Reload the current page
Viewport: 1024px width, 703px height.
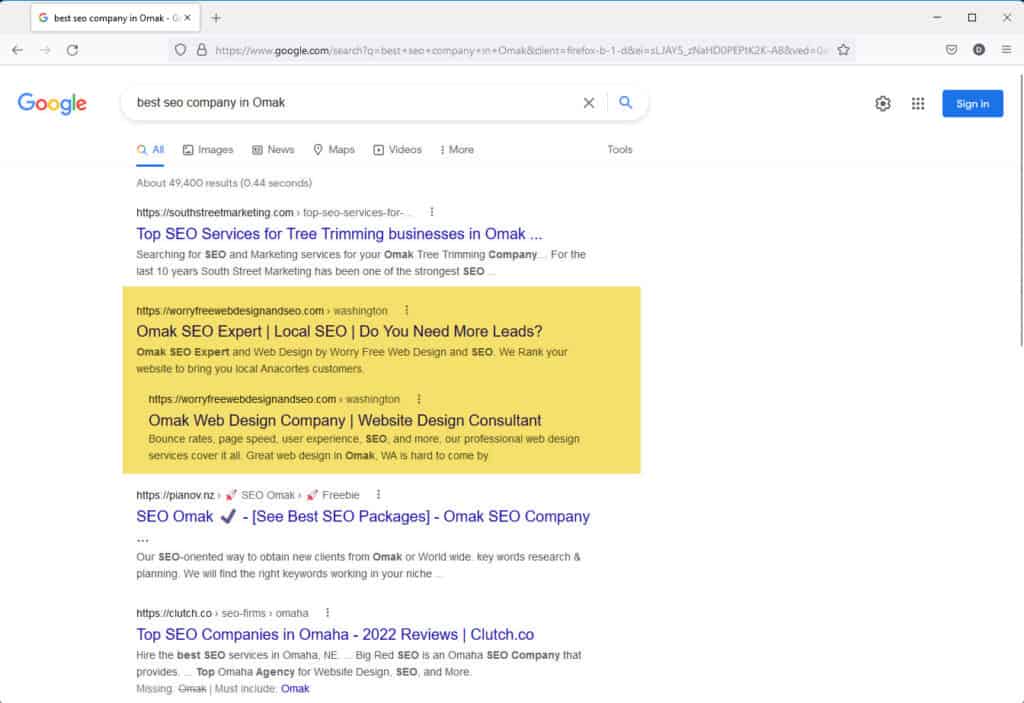click(72, 50)
